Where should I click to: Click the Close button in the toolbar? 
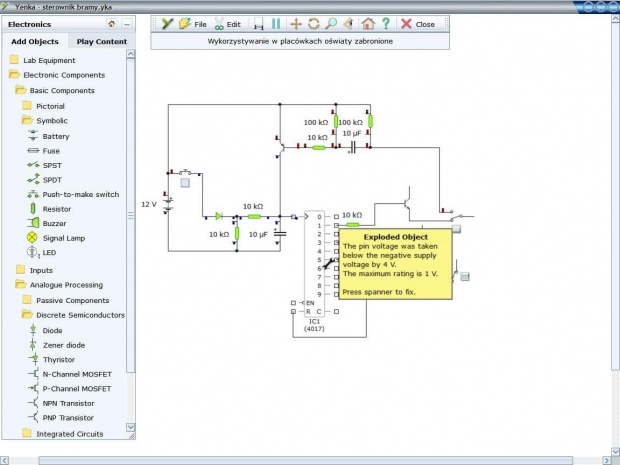pos(418,24)
